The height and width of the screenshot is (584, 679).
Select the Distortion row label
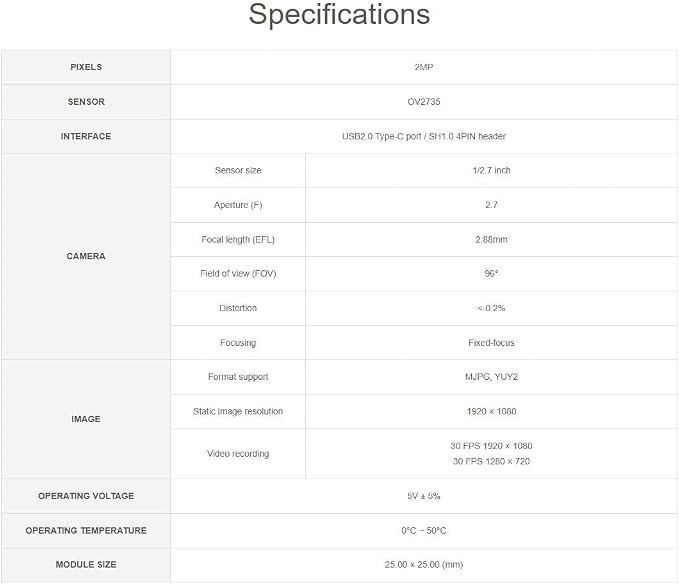(238, 308)
